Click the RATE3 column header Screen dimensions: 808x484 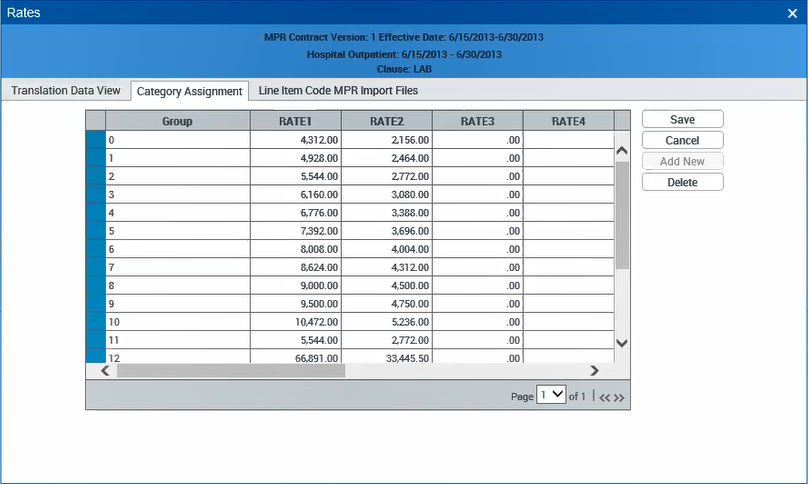[x=478, y=121]
